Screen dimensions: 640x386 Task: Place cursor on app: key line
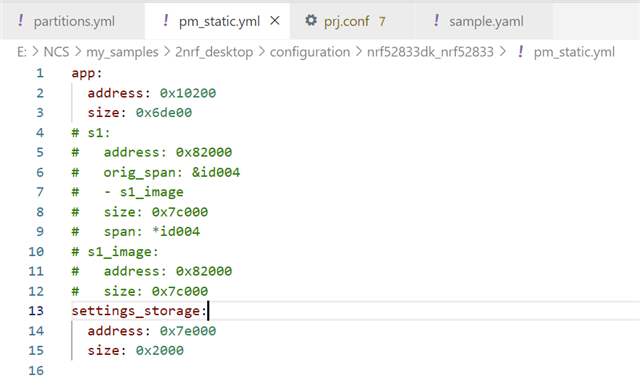click(87, 73)
